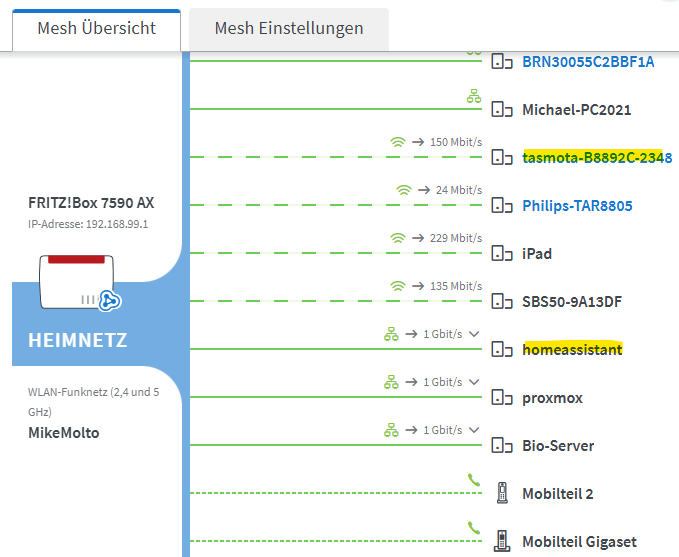Click the LAN icon on the Bio-Server connection
Image resolution: width=679 pixels, height=557 pixels.
(391, 431)
